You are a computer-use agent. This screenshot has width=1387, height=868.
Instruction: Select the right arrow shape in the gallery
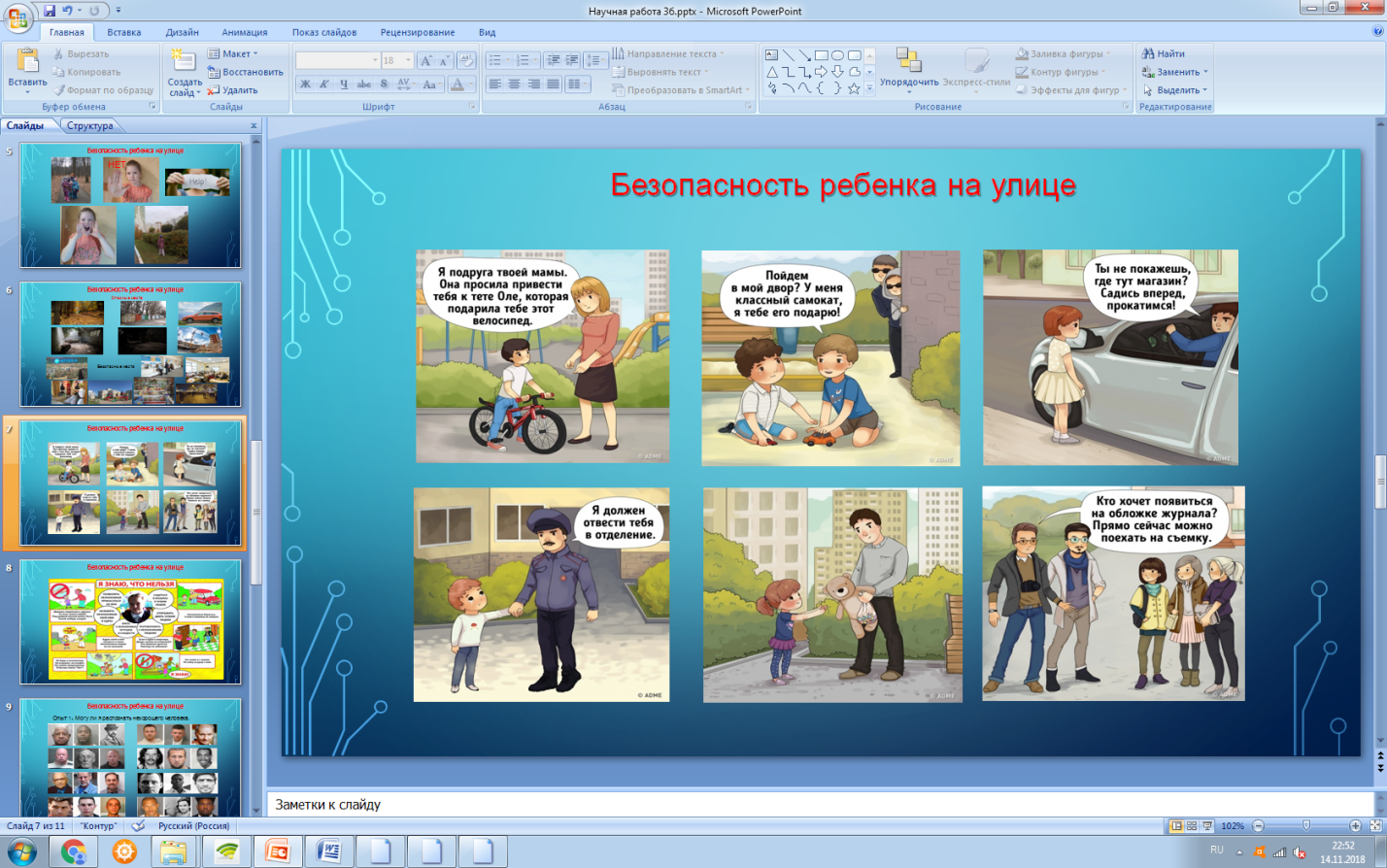[x=821, y=72]
